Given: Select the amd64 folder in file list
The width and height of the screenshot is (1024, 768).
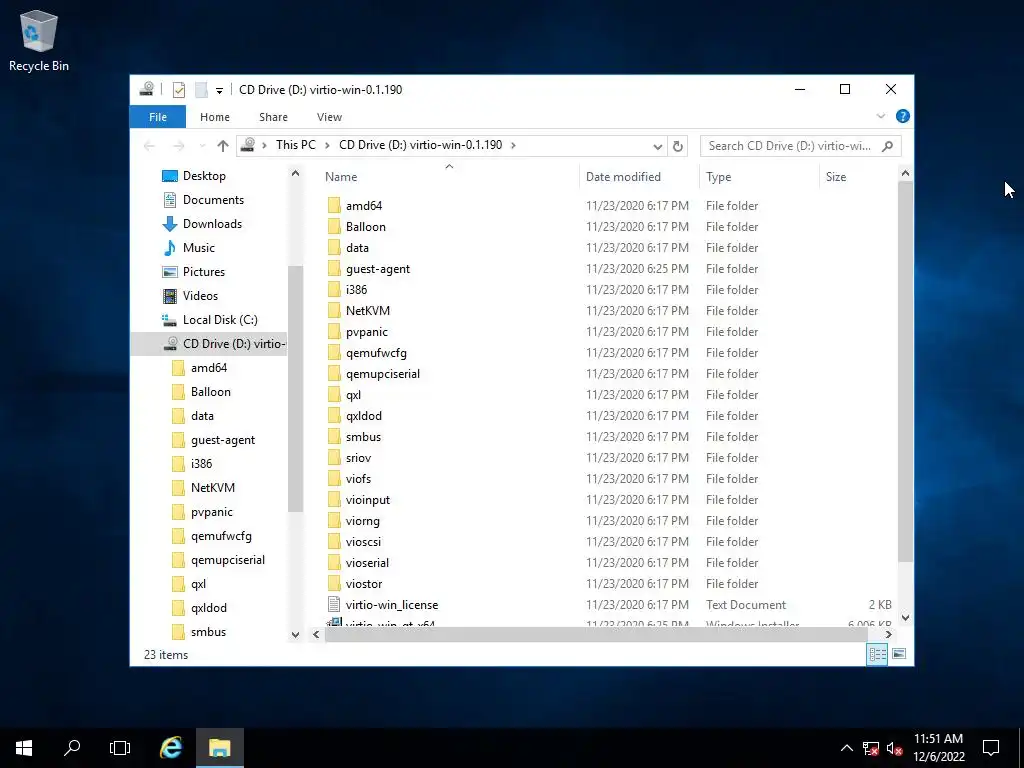Looking at the screenshot, I should coord(364,206).
